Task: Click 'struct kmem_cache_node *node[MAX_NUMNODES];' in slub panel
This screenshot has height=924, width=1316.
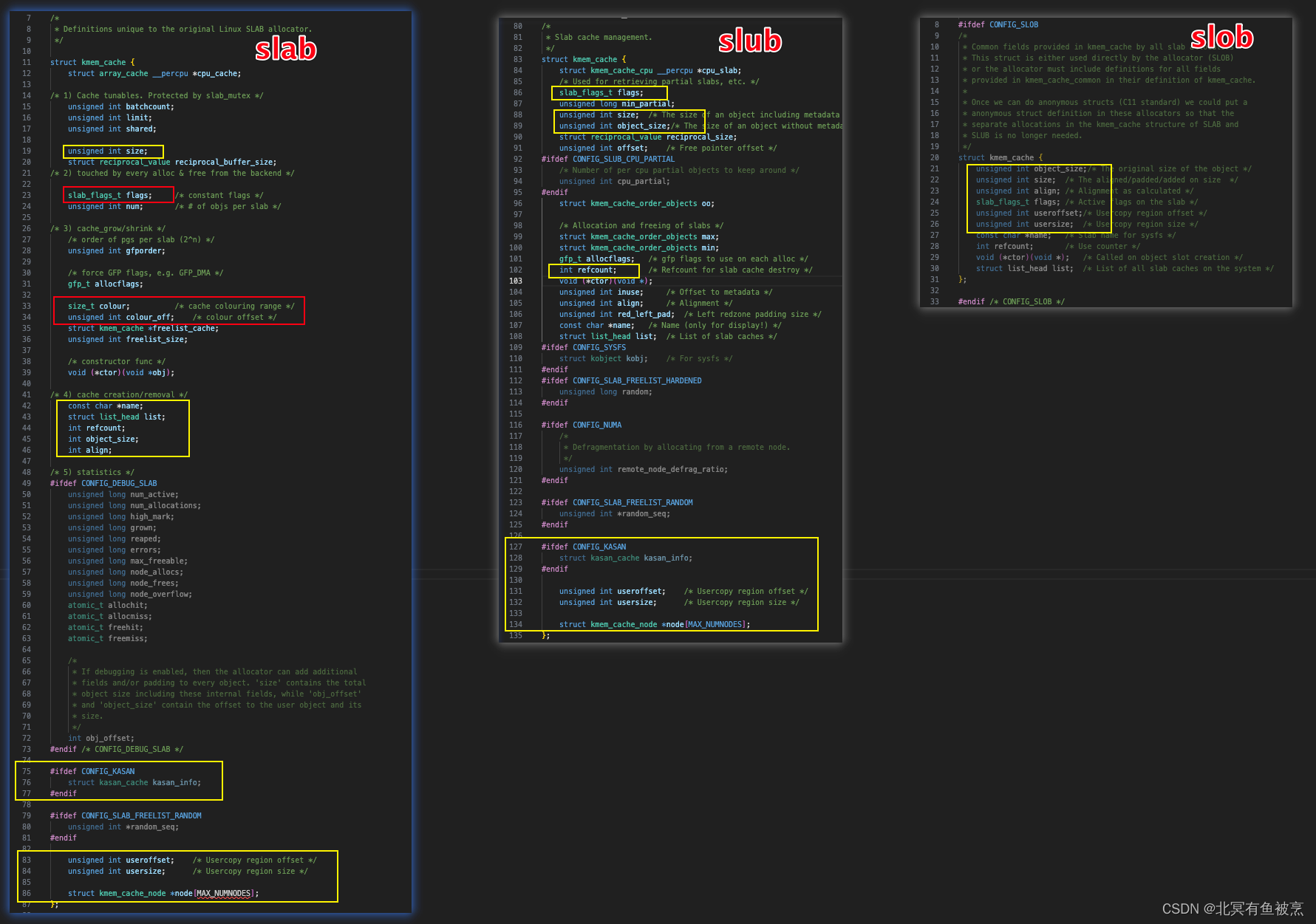Action: click(x=655, y=624)
